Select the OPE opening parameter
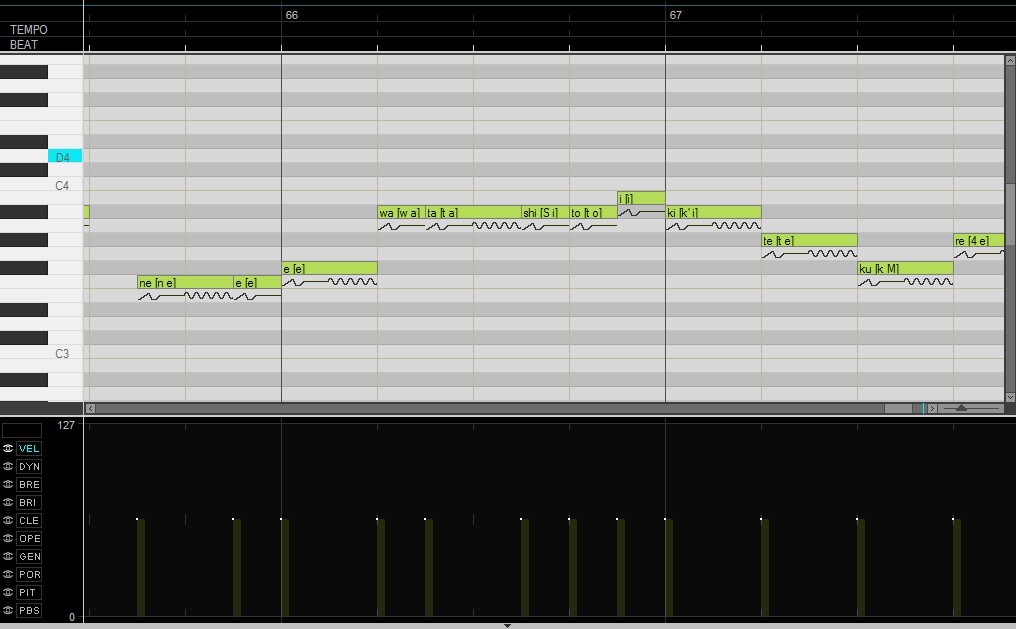Image resolution: width=1016 pixels, height=629 pixels. (29, 538)
